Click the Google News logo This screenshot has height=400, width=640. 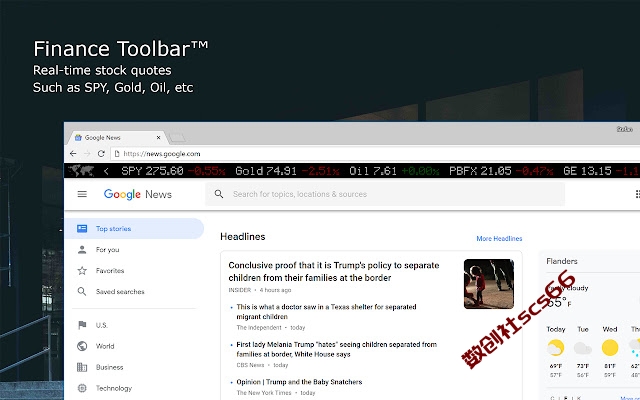(x=138, y=194)
